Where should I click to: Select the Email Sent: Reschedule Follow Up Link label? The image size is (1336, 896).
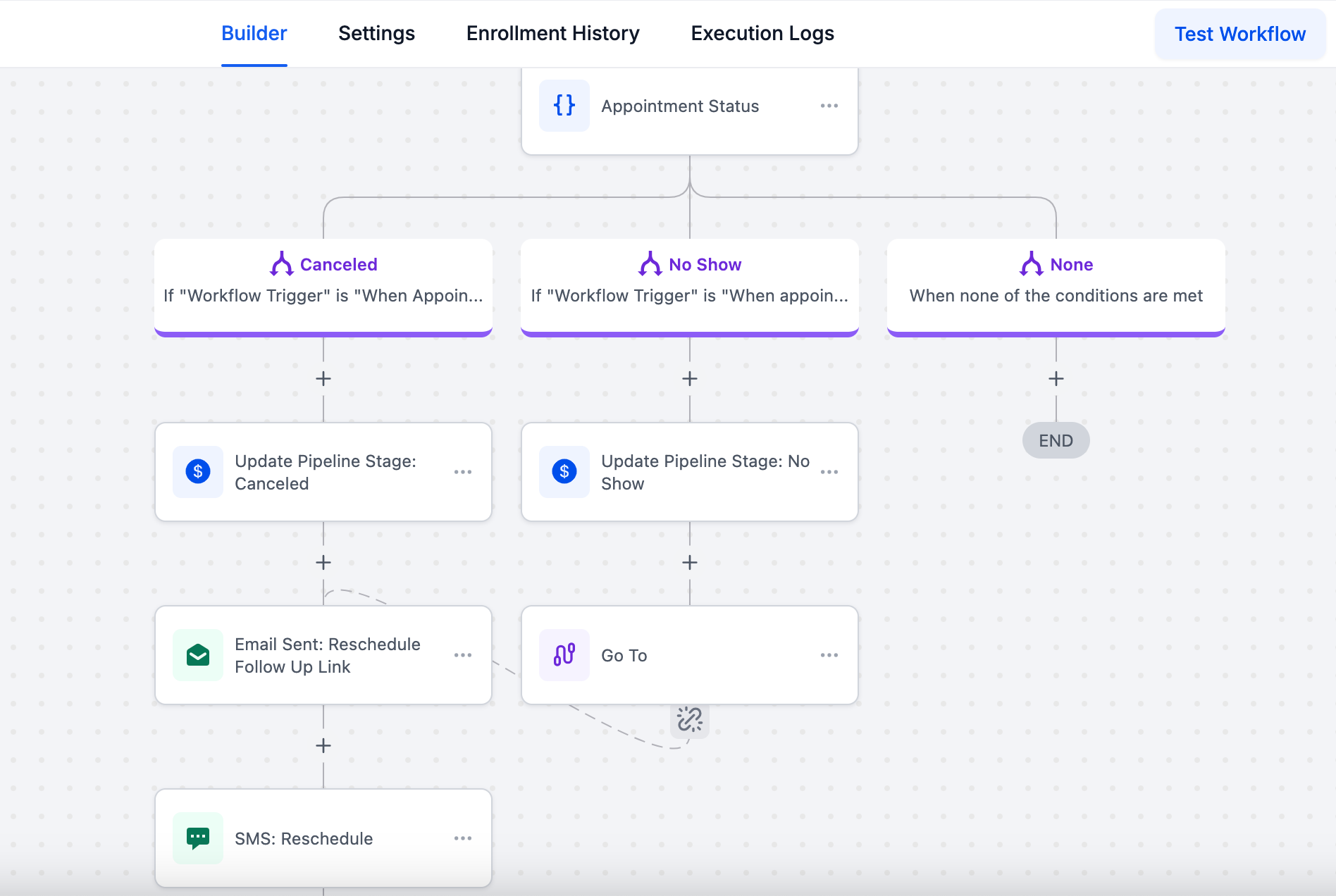(328, 655)
